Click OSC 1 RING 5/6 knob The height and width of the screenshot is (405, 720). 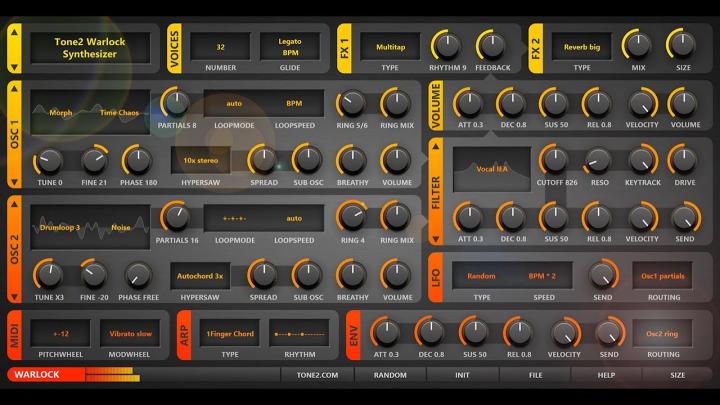(x=352, y=103)
